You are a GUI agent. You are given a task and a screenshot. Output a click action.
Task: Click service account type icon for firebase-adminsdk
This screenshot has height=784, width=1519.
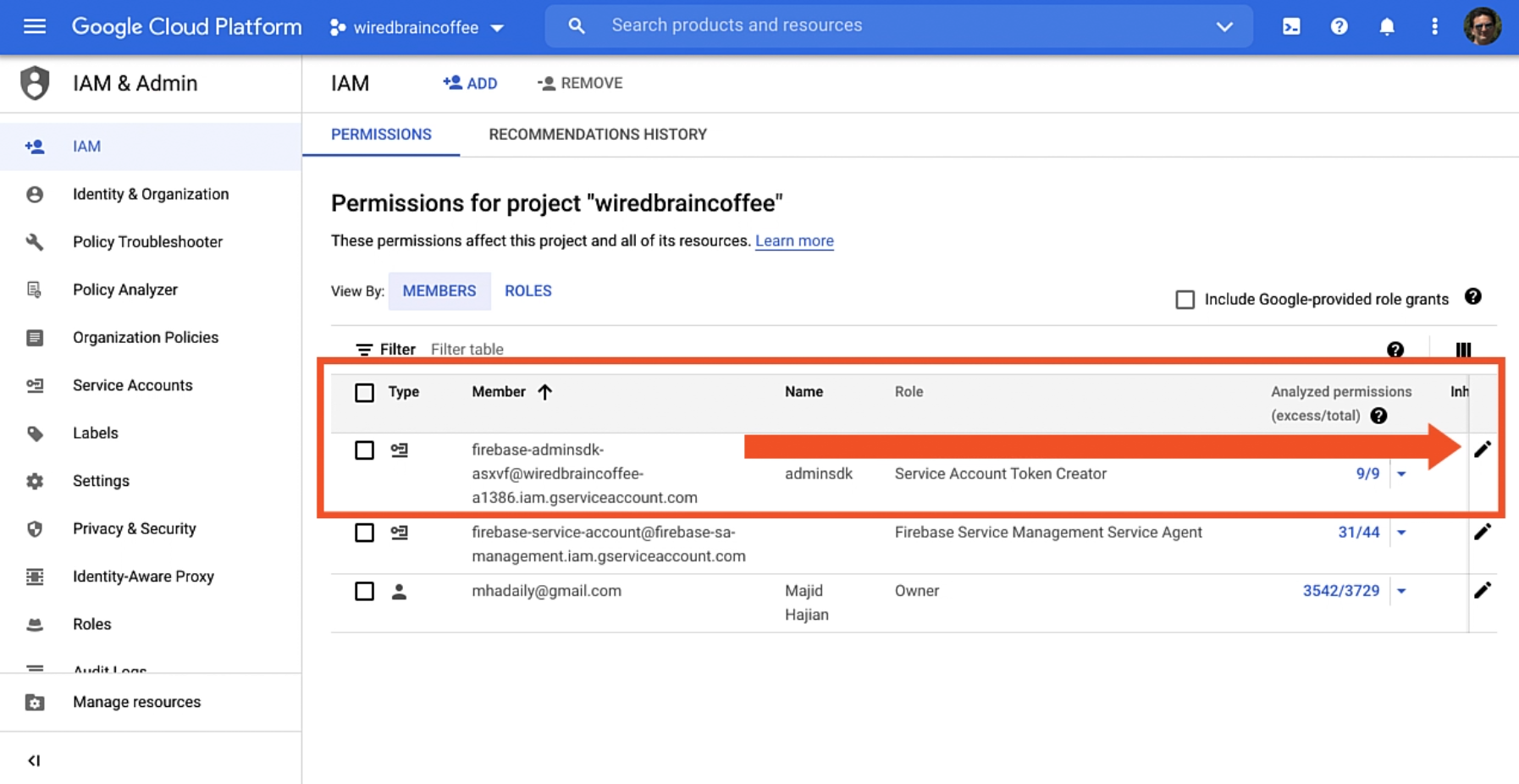[x=399, y=450]
